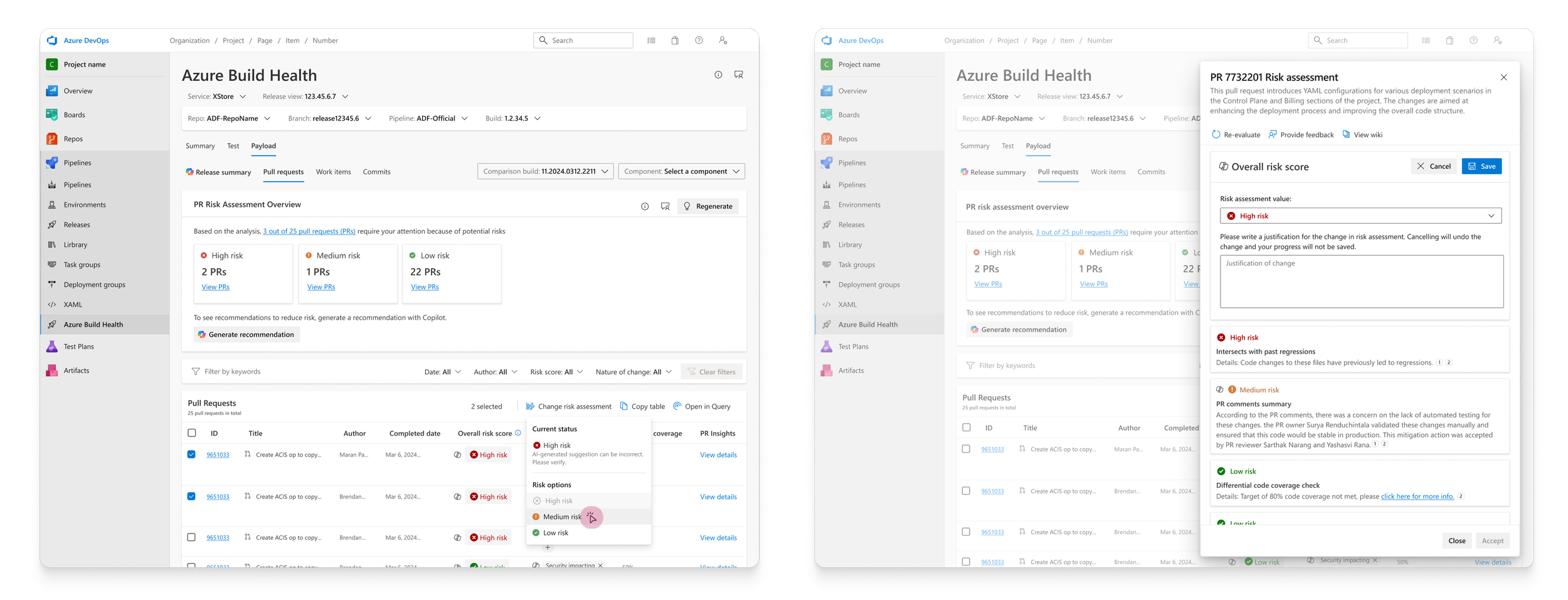Click the work list icon in left window header
The height and width of the screenshot is (600, 1568).
click(651, 40)
